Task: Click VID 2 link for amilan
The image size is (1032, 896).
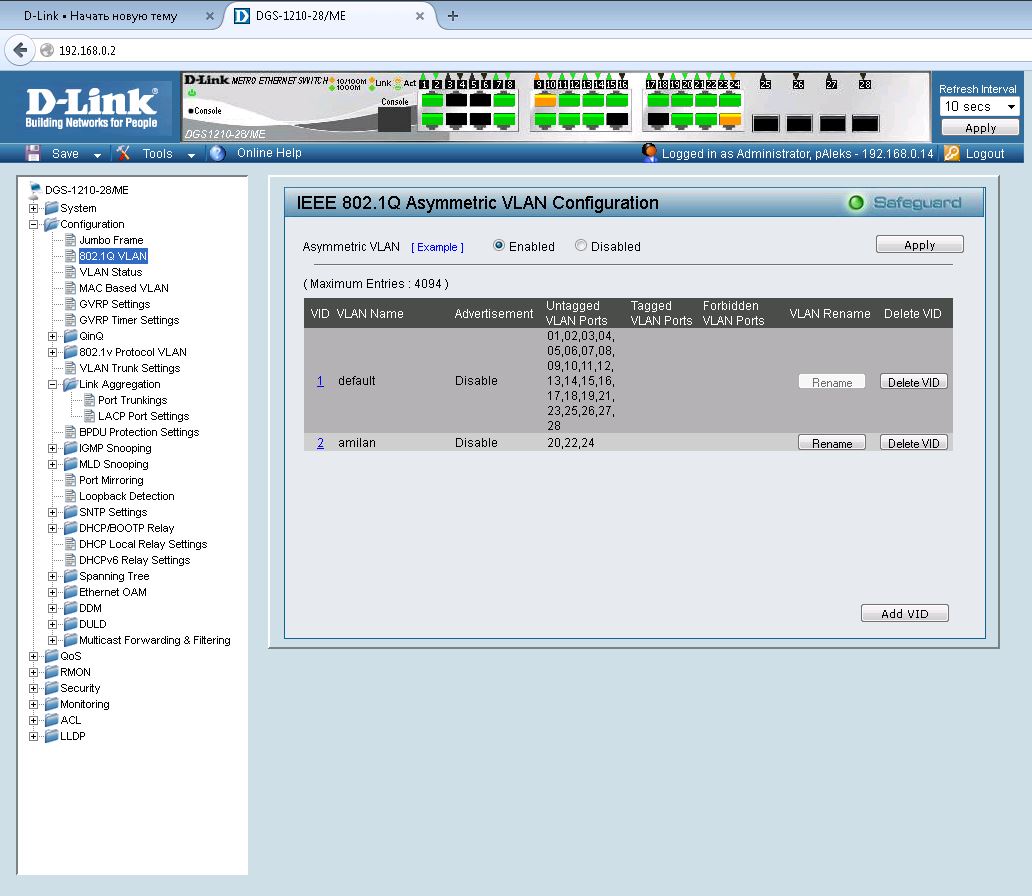Action: tap(320, 443)
